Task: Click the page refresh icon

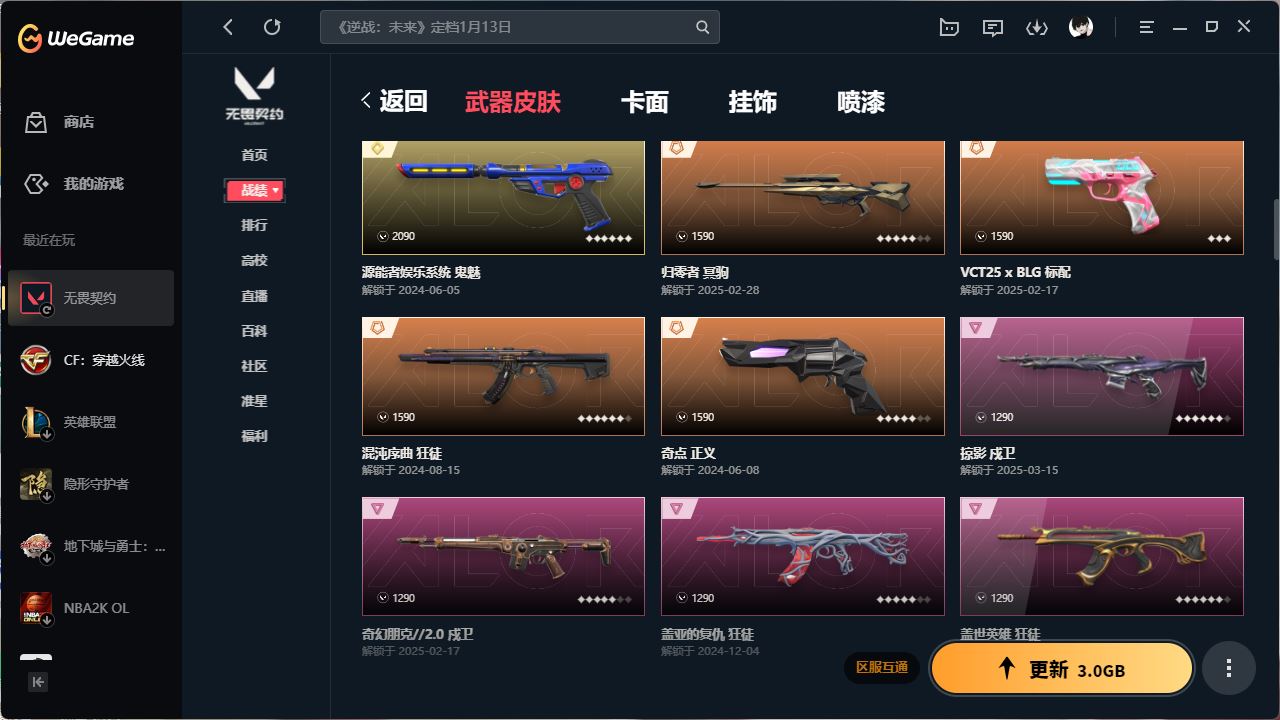Action: [272, 27]
